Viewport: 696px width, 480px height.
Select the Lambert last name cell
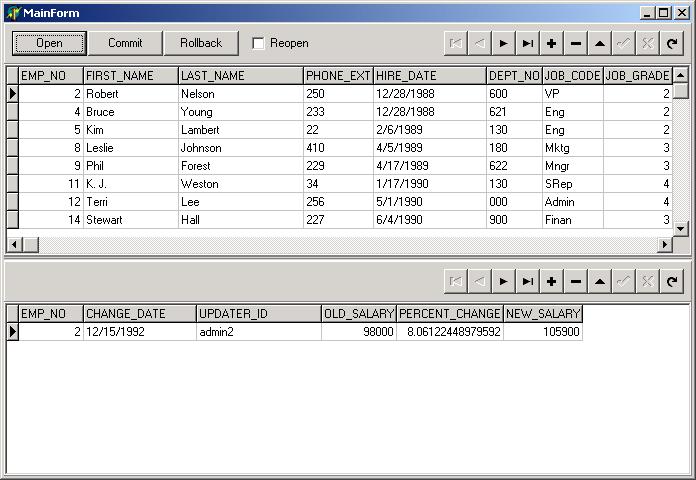point(241,130)
